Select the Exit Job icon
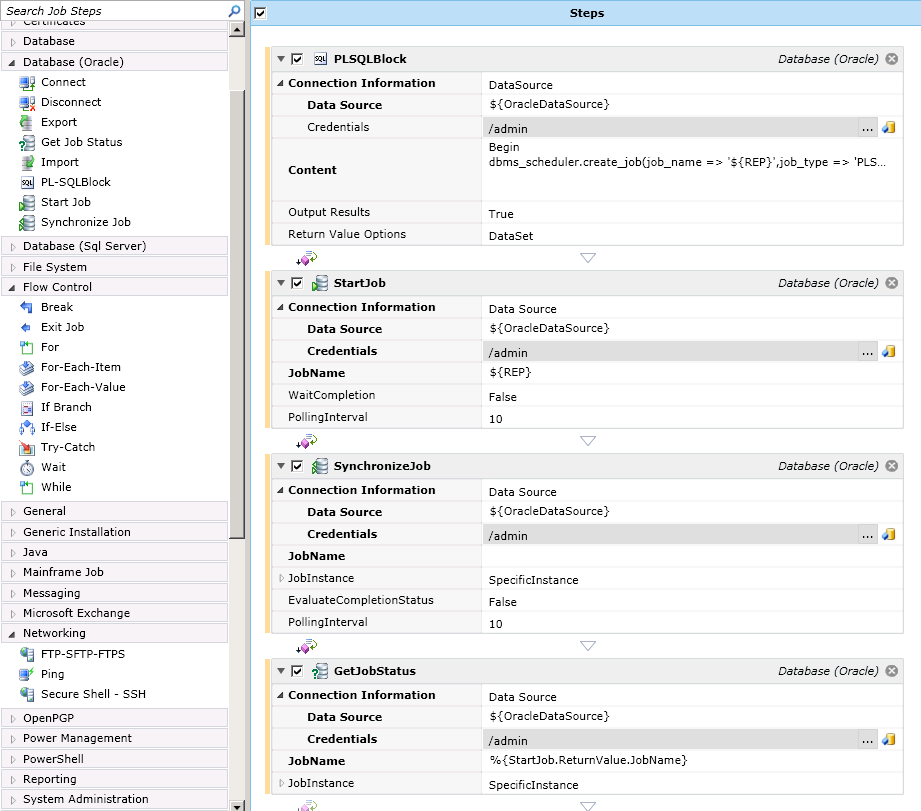Image resolution: width=921 pixels, height=811 pixels. [27, 327]
